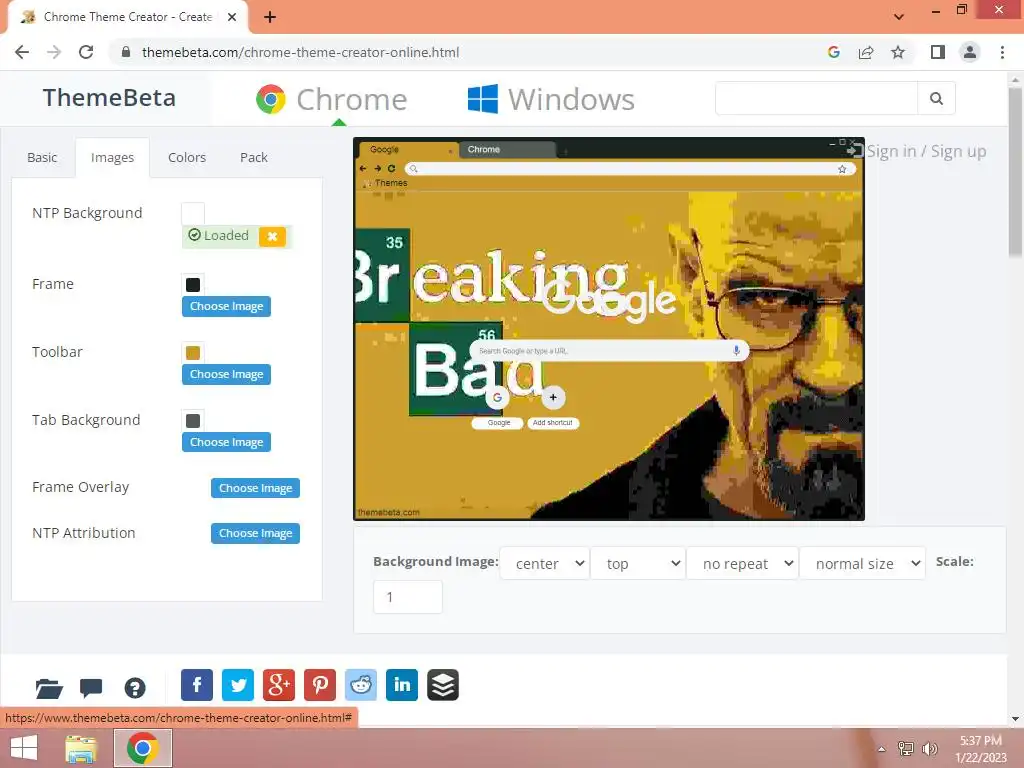This screenshot has height=768, width=1024.
Task: Open the network icon in the system tray
Action: click(906, 749)
